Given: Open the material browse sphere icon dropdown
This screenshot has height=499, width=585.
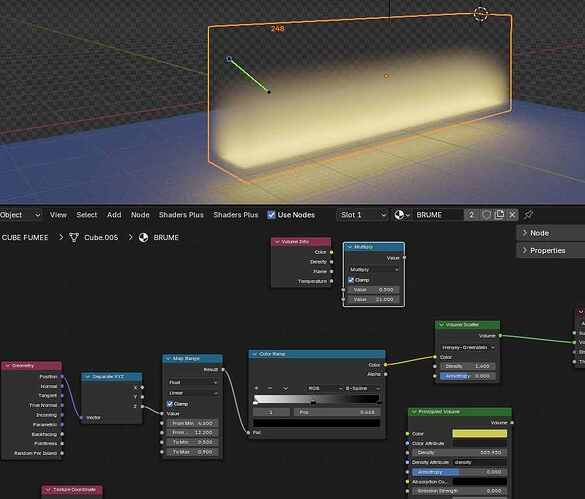Looking at the screenshot, I should click(x=402, y=215).
